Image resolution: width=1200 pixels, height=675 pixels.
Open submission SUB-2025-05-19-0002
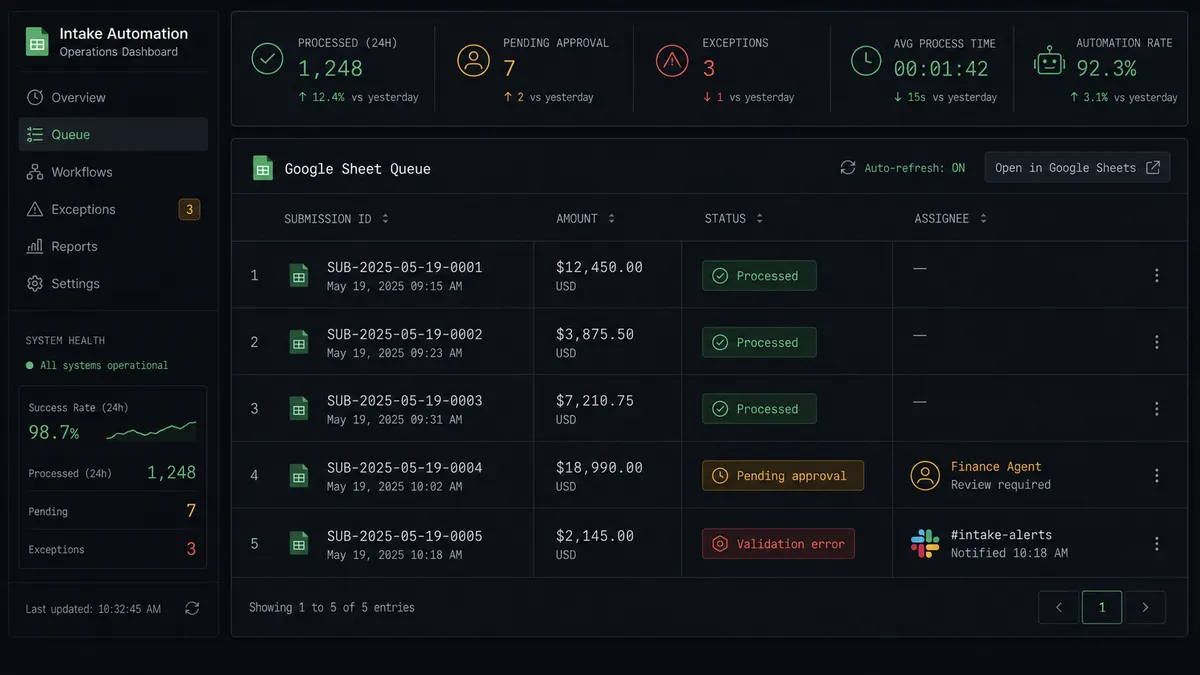404,334
